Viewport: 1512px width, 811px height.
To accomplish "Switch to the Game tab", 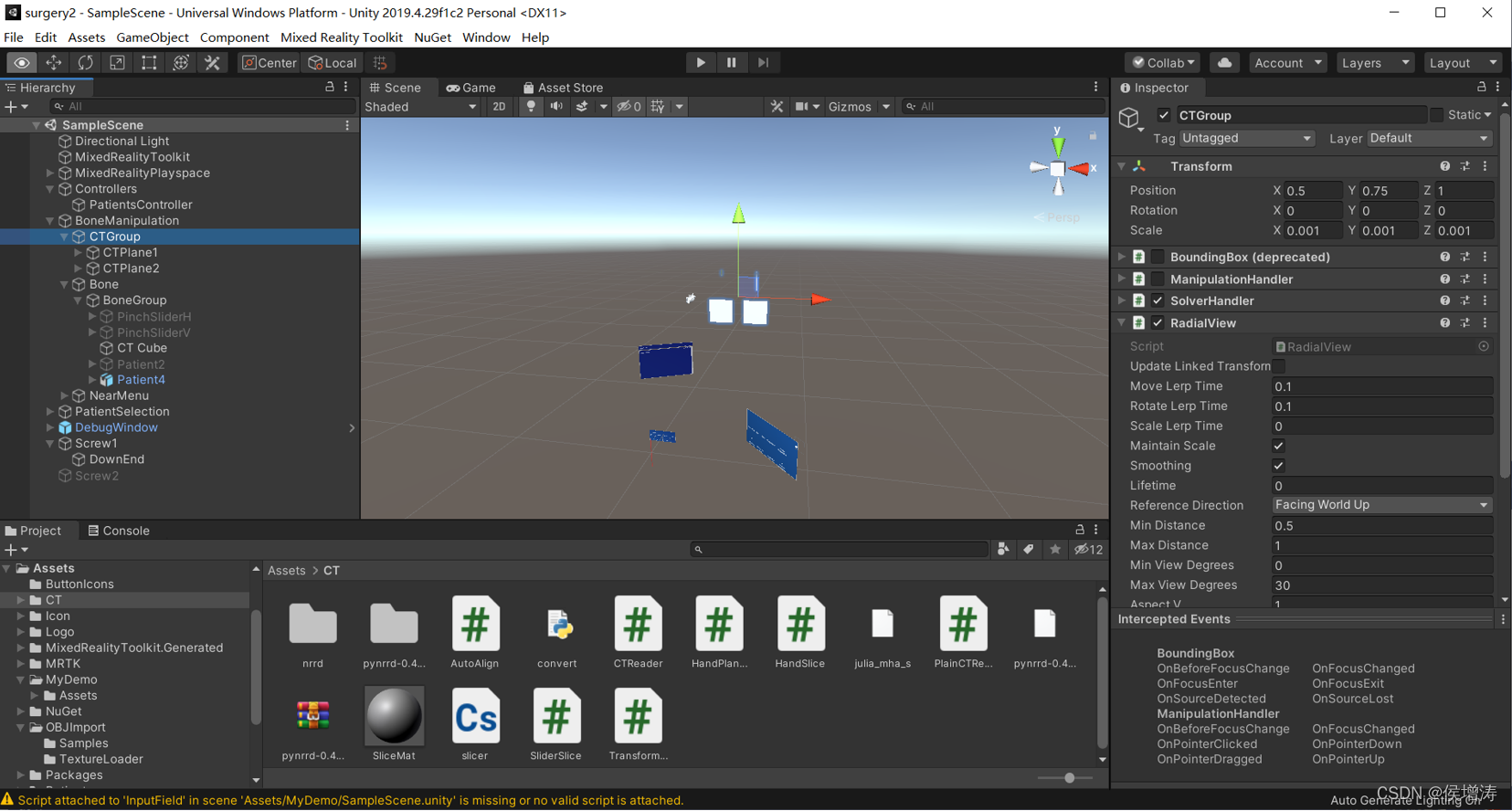I will pos(471,88).
